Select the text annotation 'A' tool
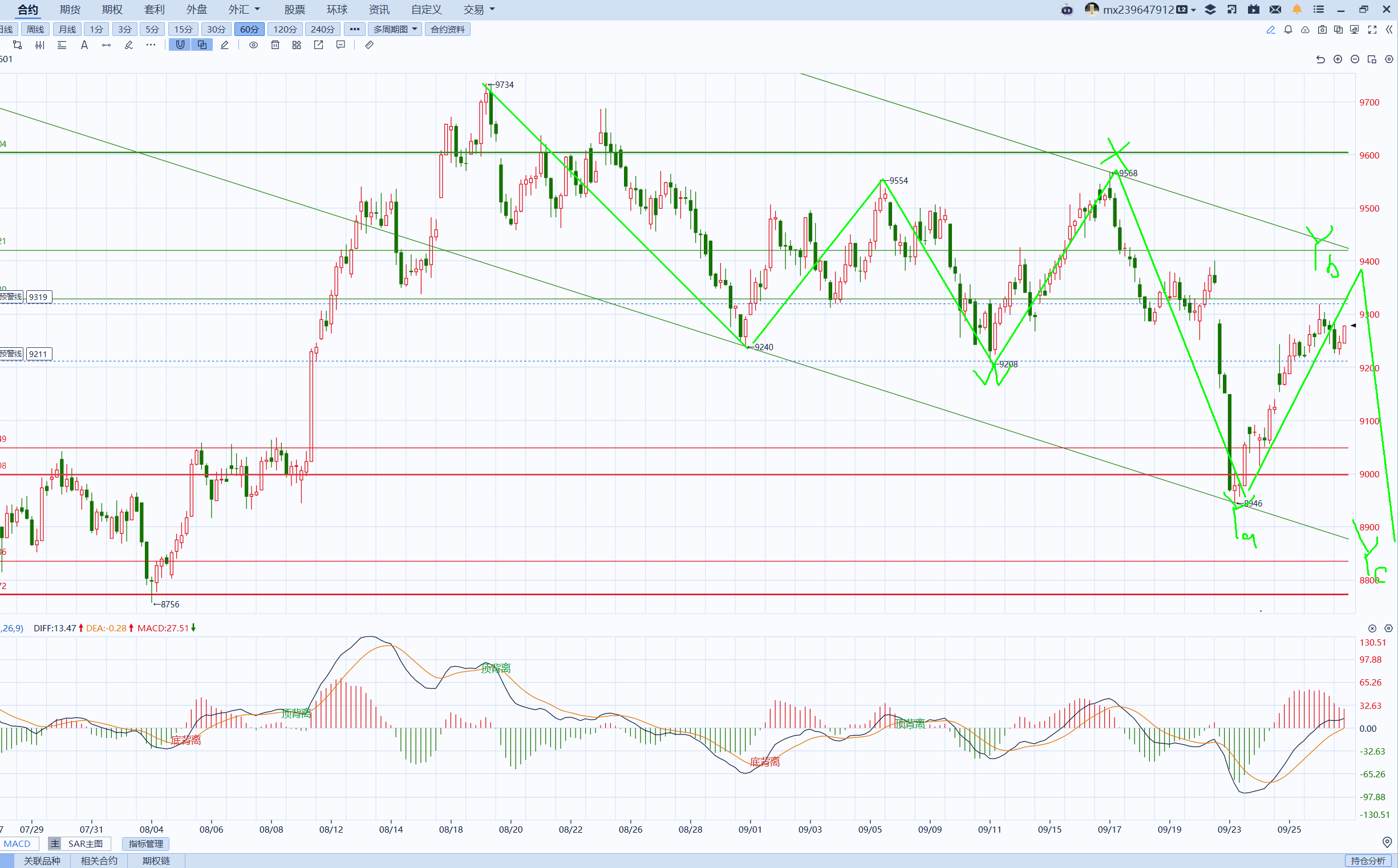Screen dimensions: 1398x868 (x=84, y=45)
